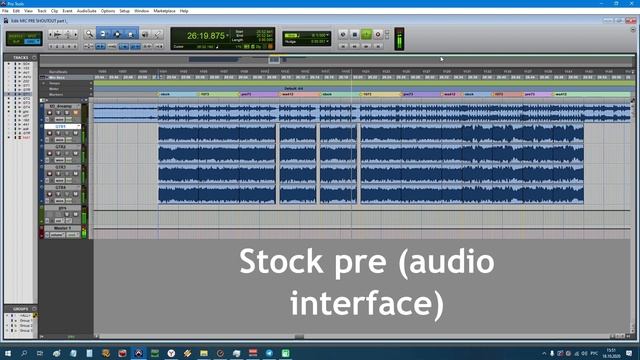Add a marker with Markers plus button

(91, 94)
